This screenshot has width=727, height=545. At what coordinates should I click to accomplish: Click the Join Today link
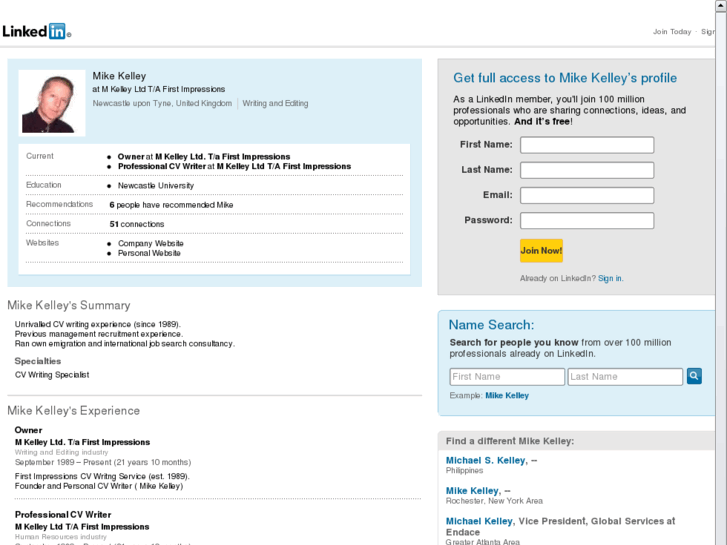(x=672, y=32)
